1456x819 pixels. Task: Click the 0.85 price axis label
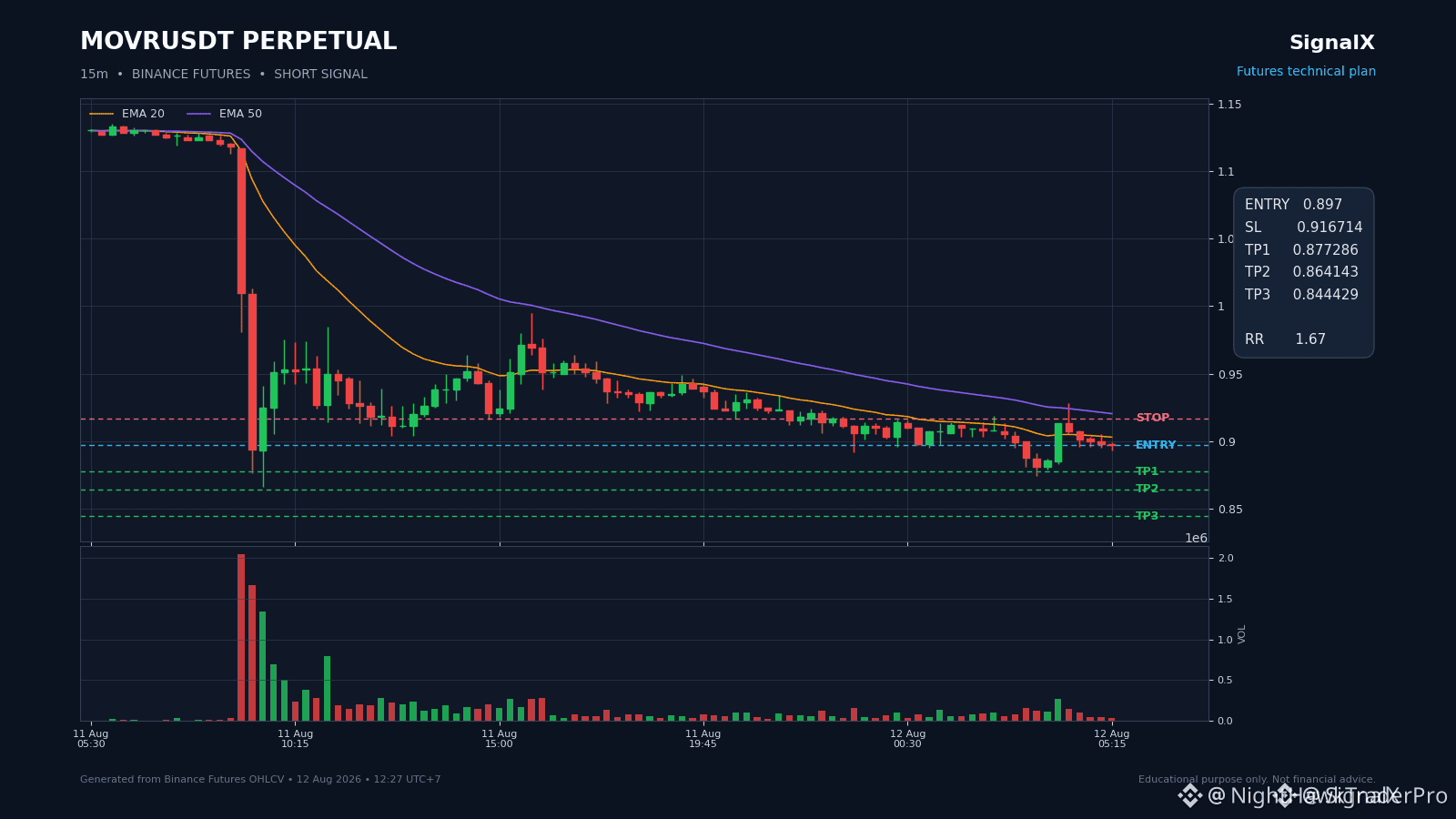(x=1228, y=510)
